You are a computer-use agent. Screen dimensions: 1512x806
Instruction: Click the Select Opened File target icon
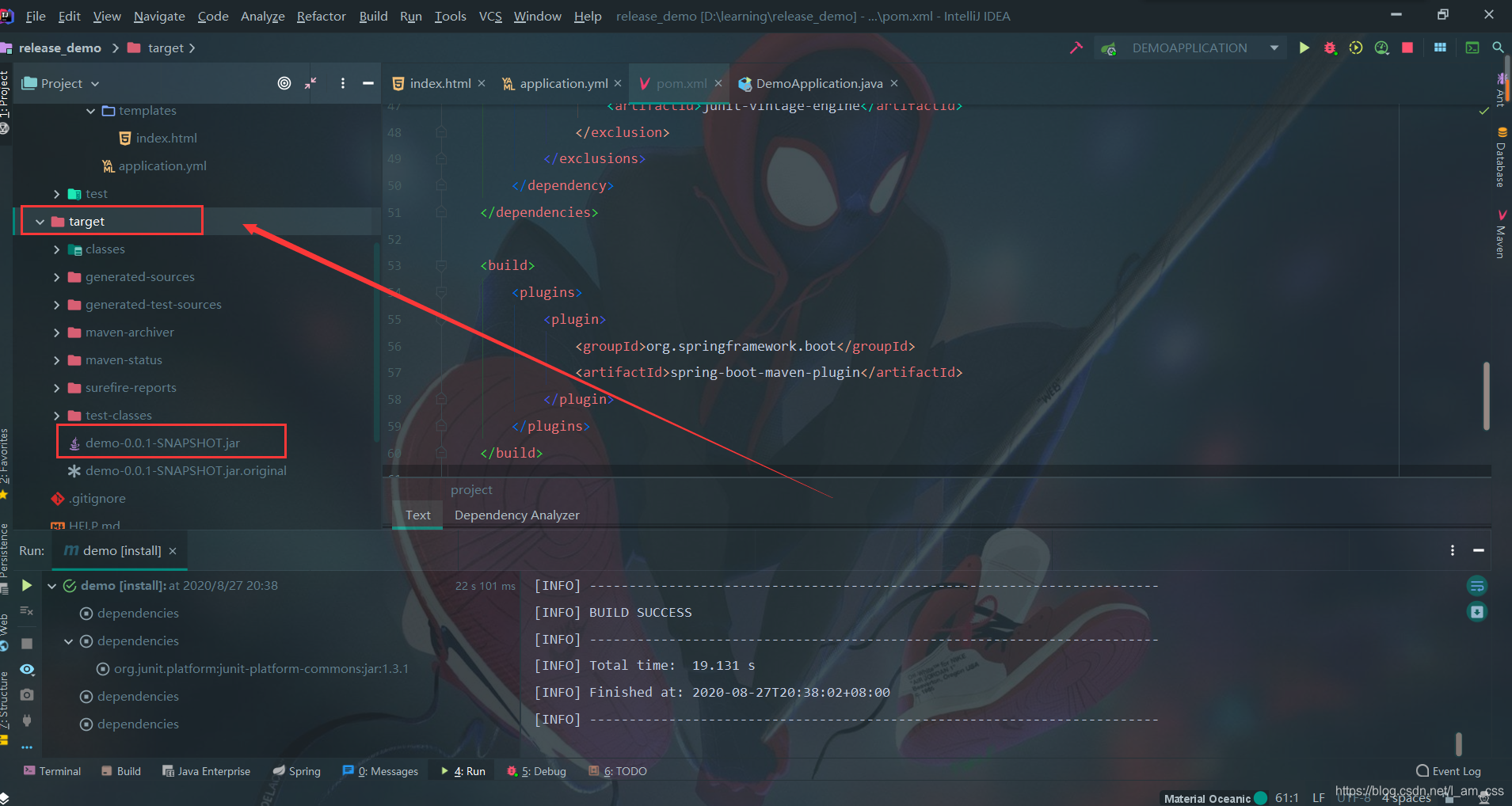[x=284, y=83]
